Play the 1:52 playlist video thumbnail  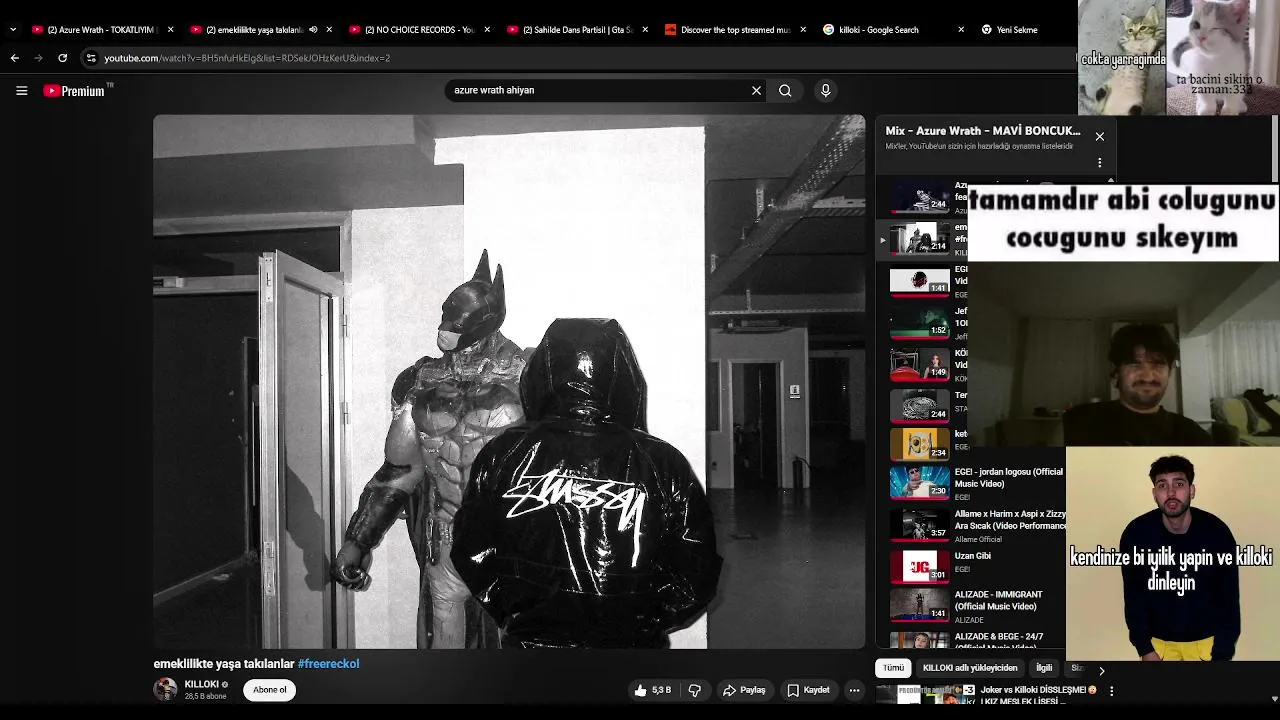pyautogui.click(x=919, y=323)
